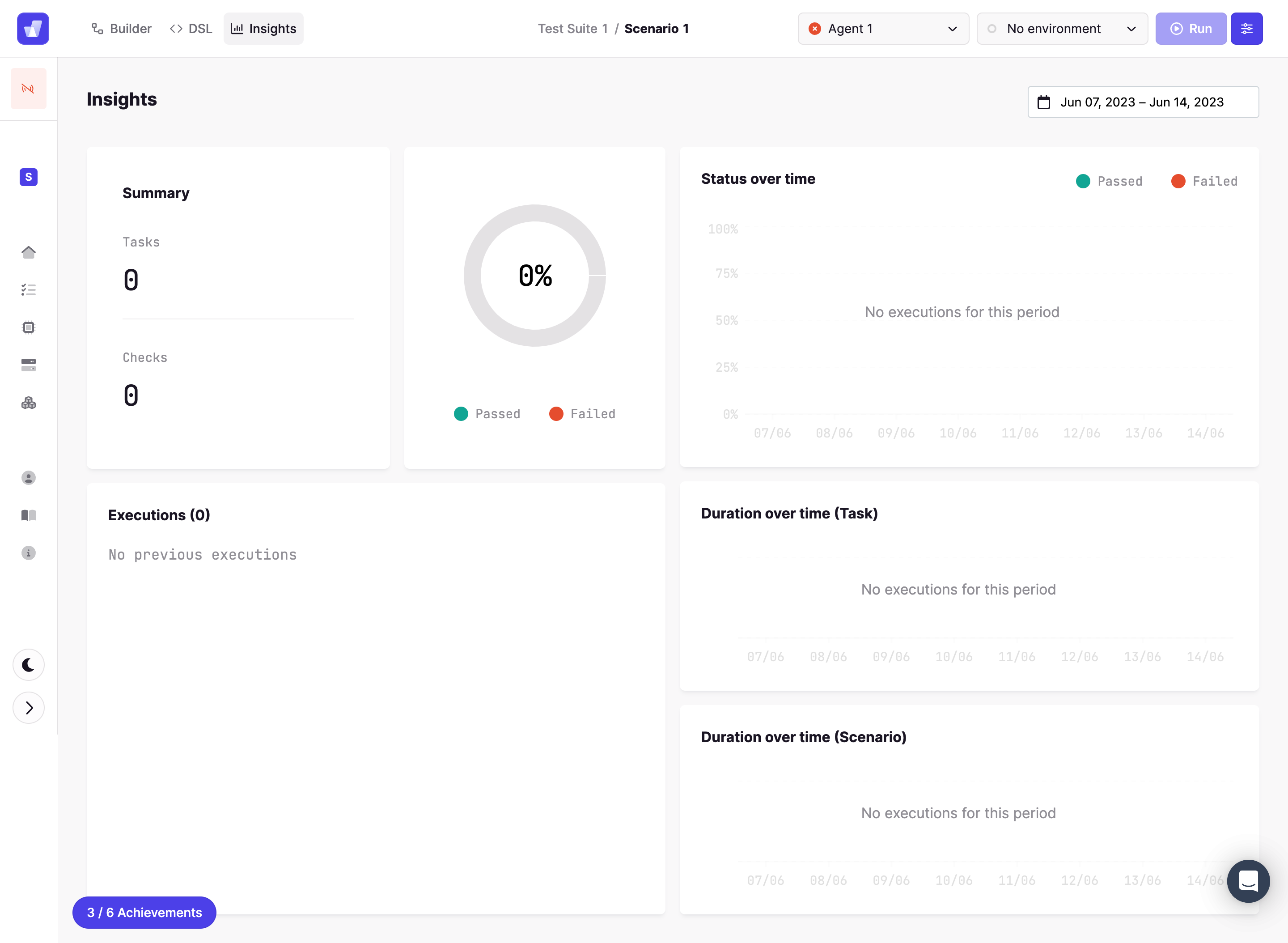Open the purple S workspace icon
The height and width of the screenshot is (943, 1288).
pos(29,177)
